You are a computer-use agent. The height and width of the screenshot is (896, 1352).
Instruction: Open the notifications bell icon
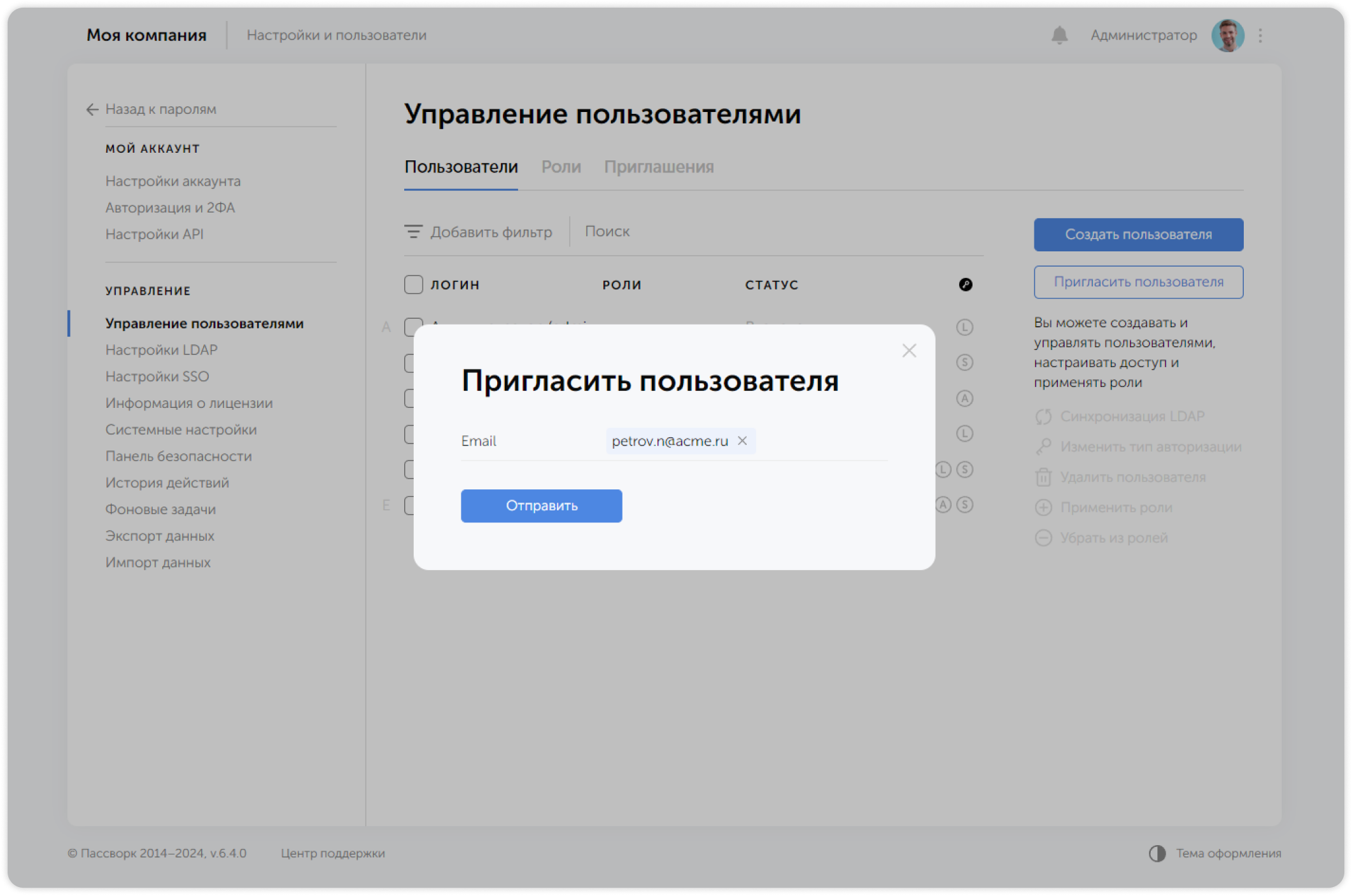(1059, 35)
